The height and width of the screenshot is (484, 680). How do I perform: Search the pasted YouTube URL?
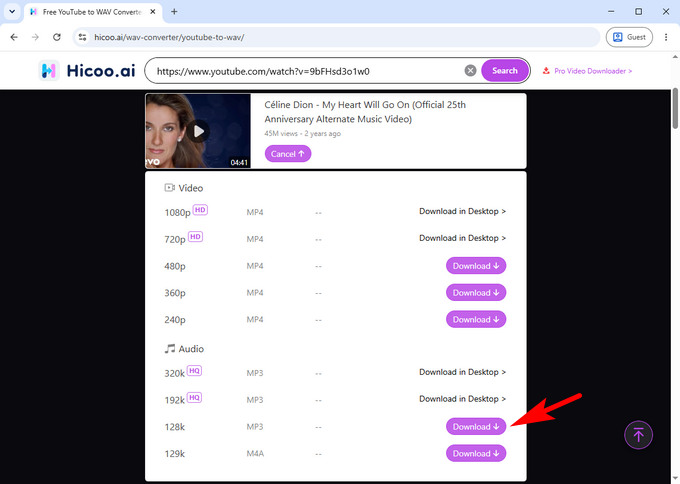coord(505,71)
